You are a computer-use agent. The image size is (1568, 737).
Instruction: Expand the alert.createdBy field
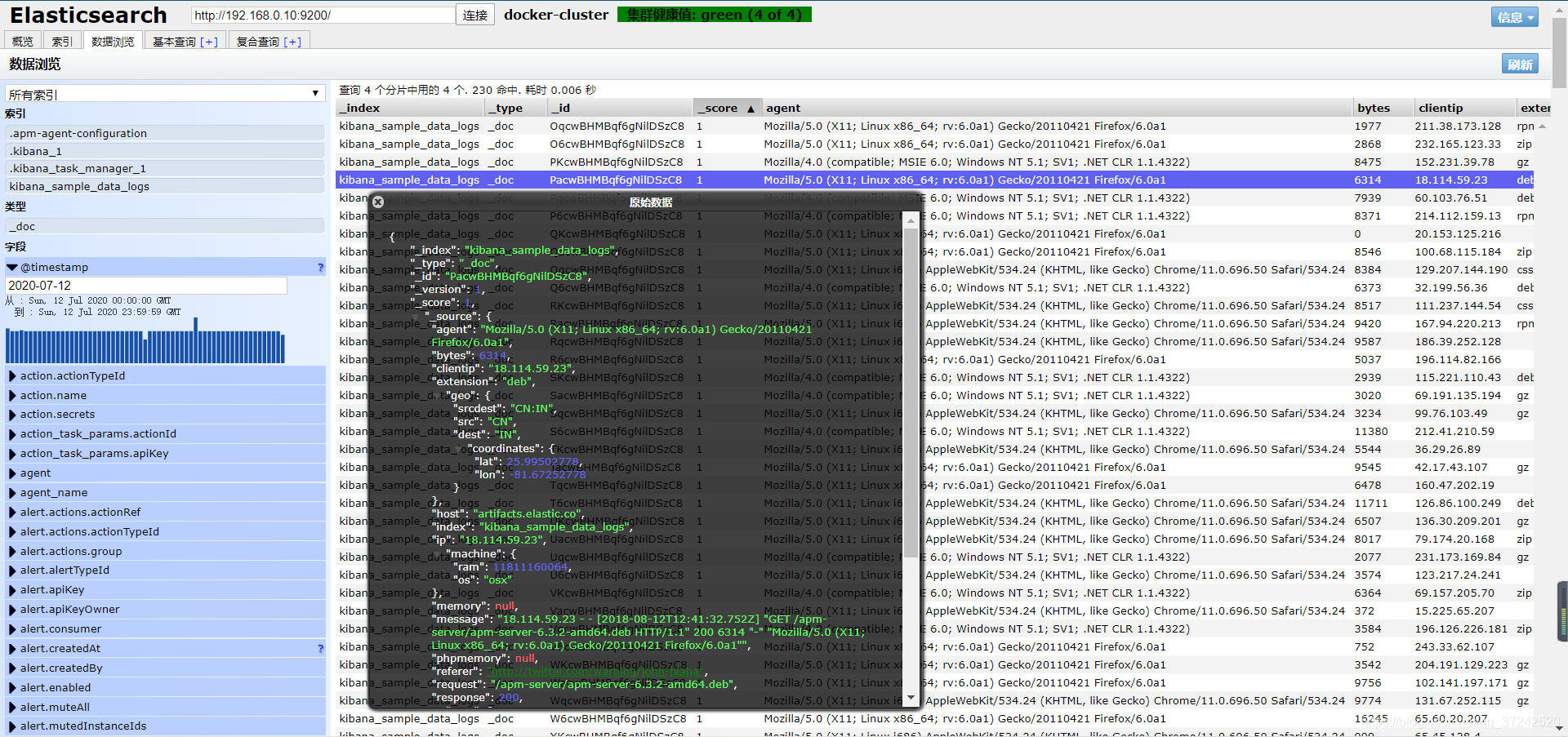[x=12, y=668]
